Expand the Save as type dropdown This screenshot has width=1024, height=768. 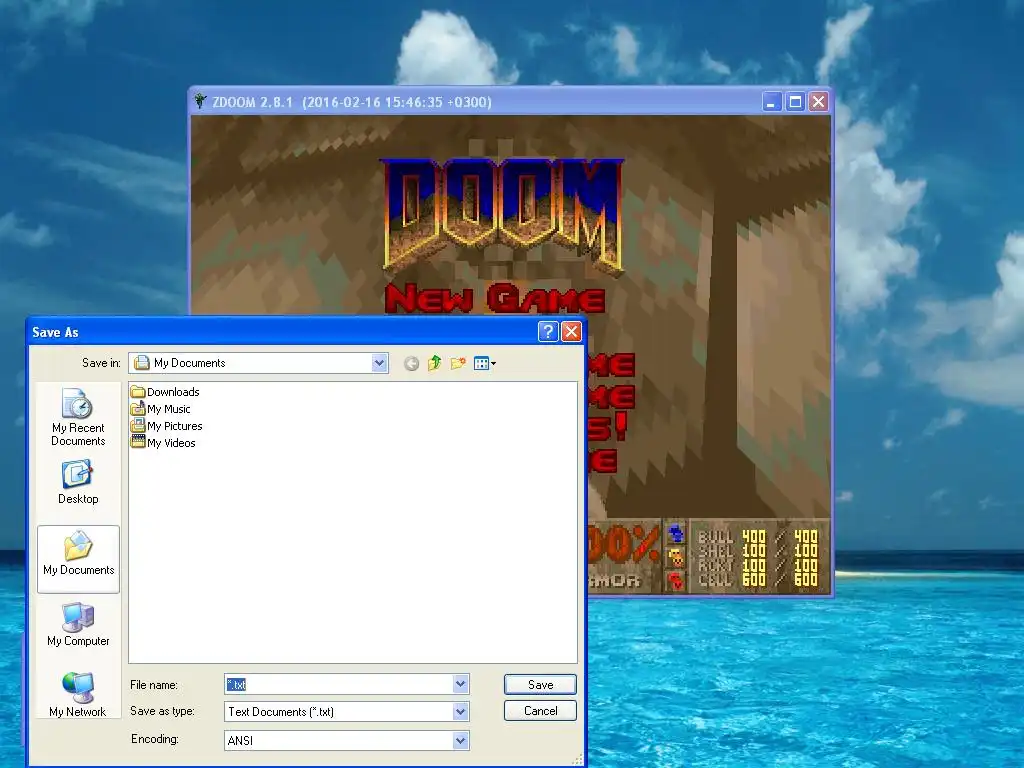[x=460, y=712]
